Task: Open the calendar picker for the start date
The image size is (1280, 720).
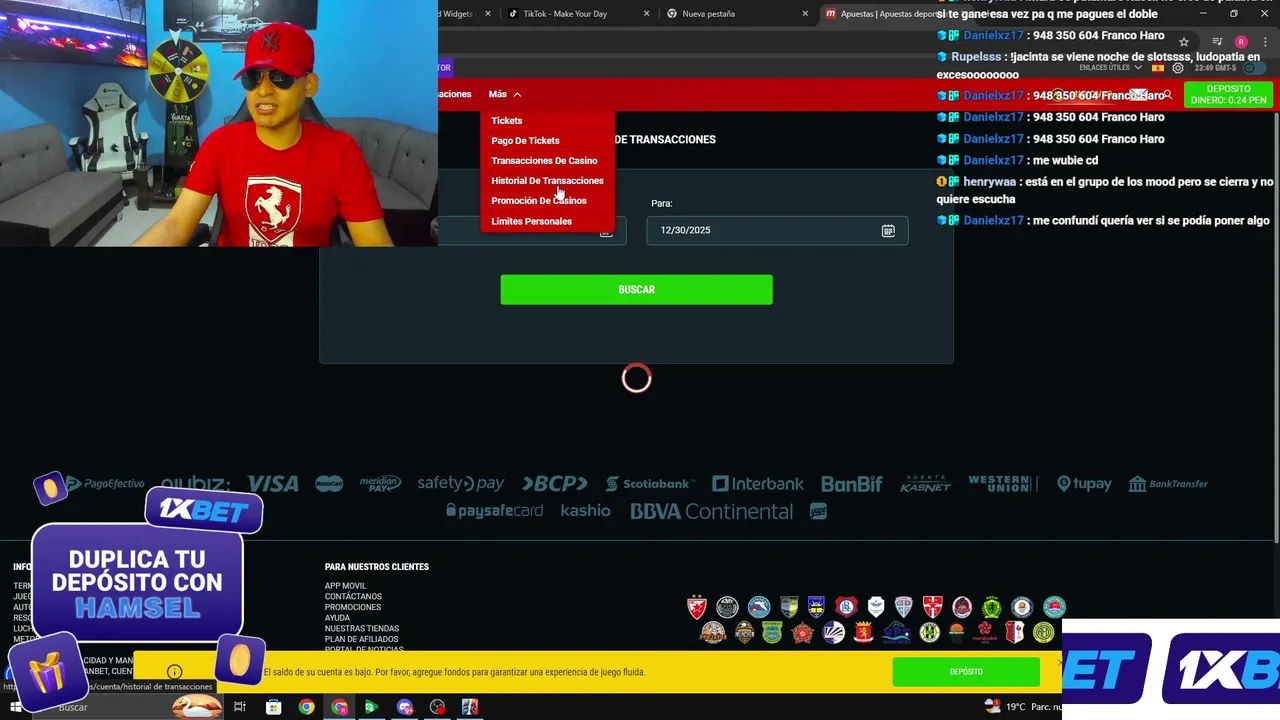Action: (x=606, y=230)
